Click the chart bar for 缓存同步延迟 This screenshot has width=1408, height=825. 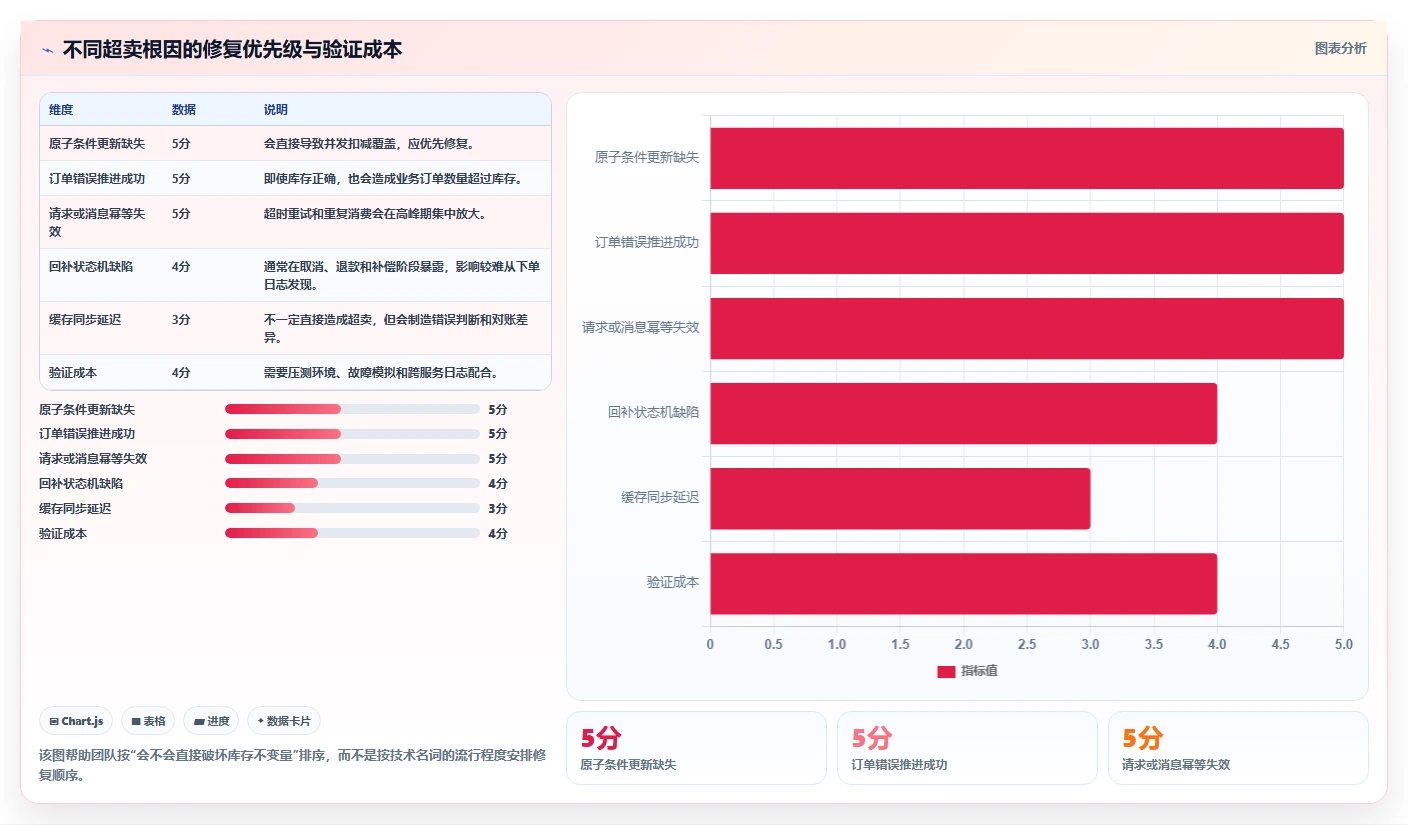point(900,498)
